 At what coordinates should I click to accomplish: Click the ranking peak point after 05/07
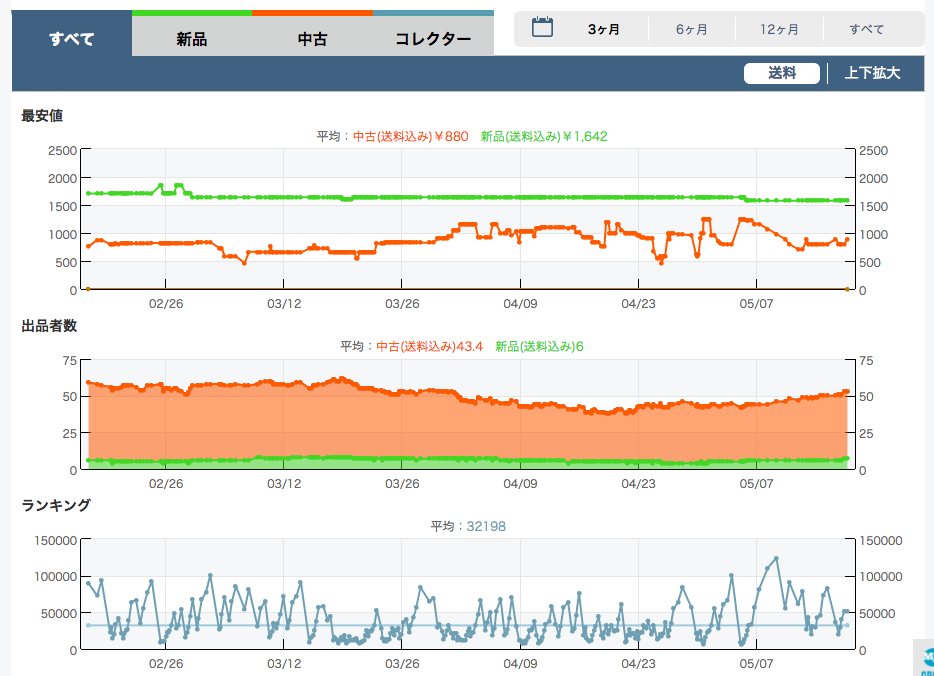(x=776, y=558)
